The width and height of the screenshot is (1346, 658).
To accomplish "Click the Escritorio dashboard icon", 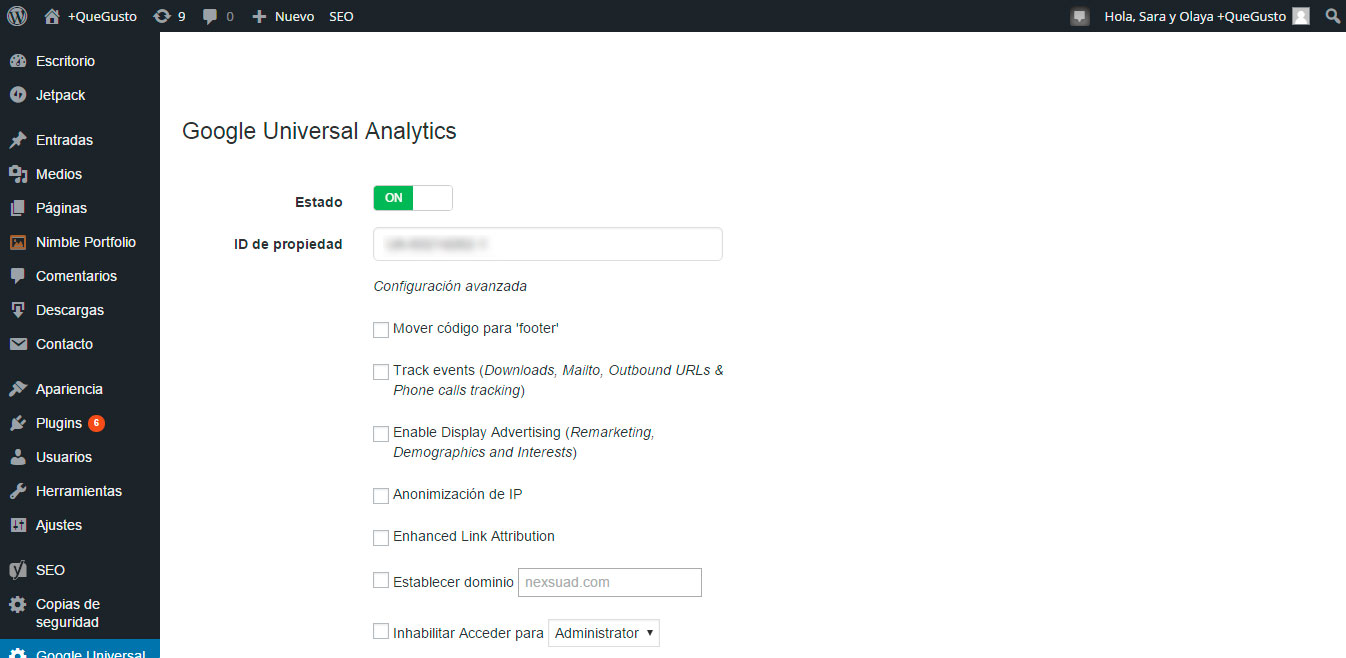I will [18, 61].
